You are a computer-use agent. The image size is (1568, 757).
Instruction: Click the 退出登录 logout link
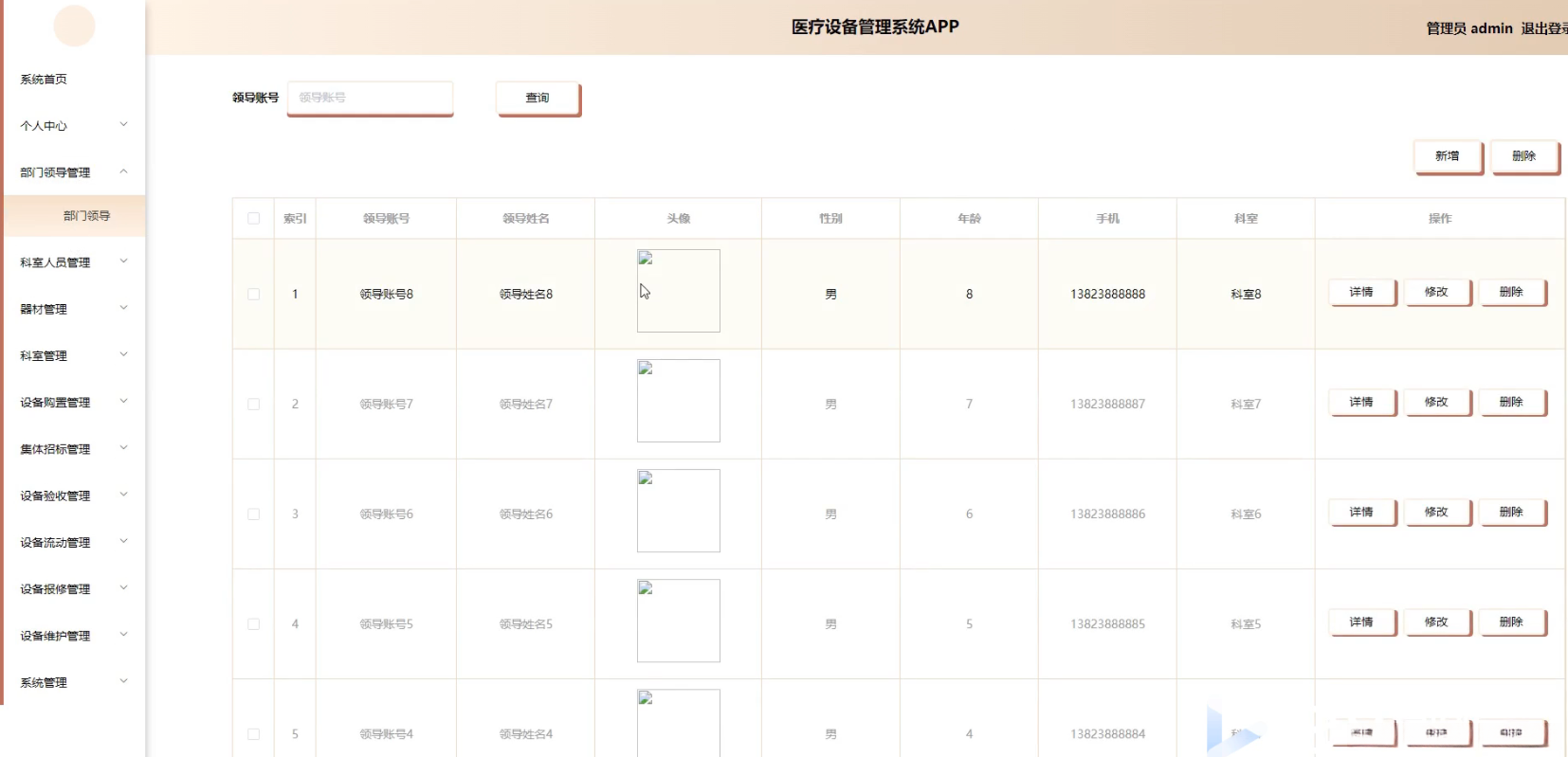[1544, 28]
